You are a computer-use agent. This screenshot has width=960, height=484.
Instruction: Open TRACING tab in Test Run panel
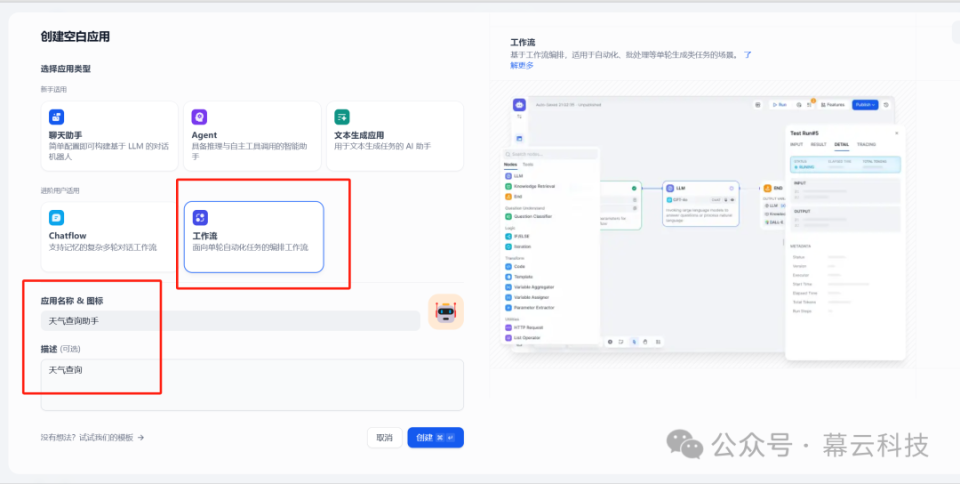(866, 144)
